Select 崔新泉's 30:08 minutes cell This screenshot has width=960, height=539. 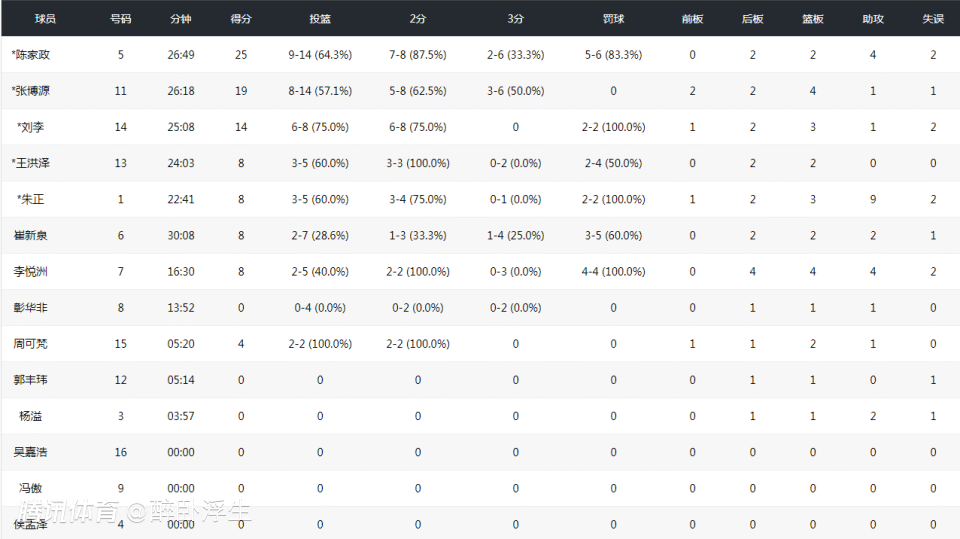(x=181, y=235)
